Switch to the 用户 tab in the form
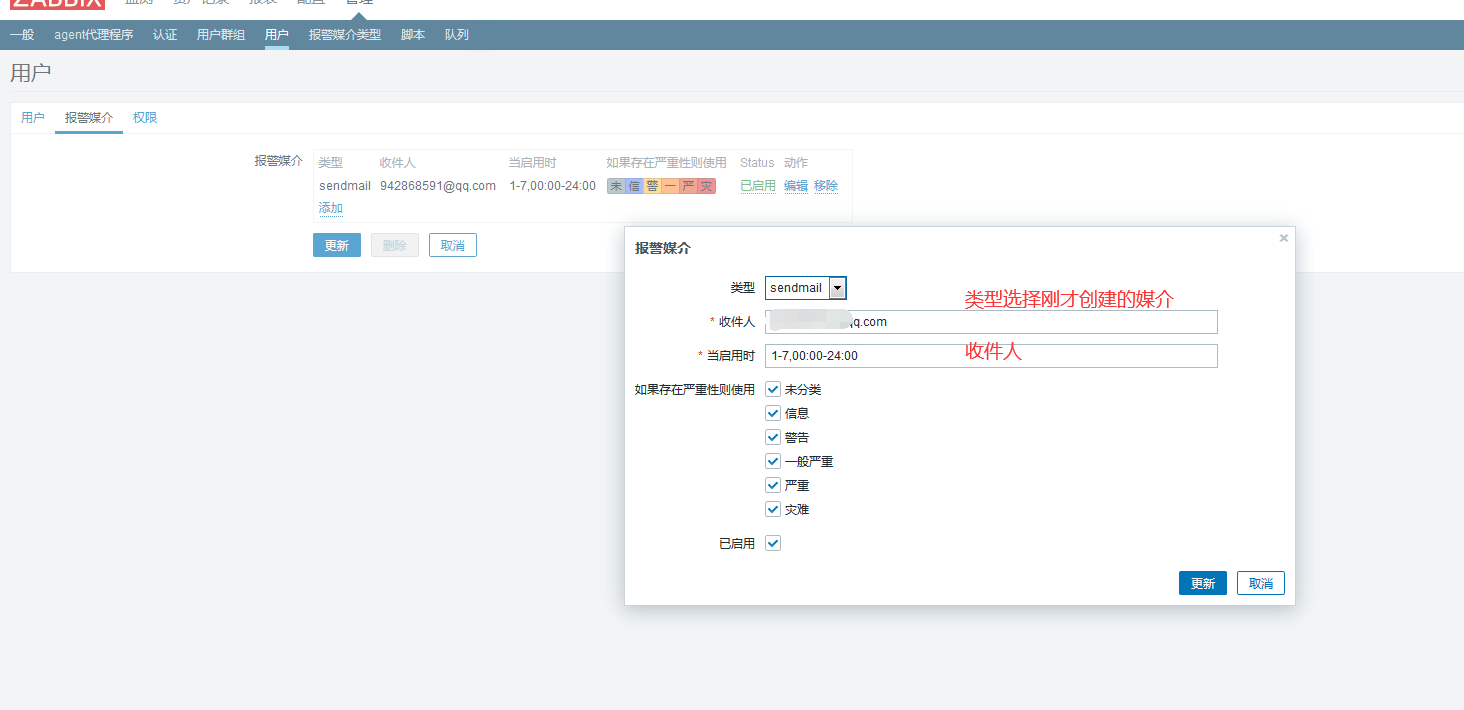 pos(33,118)
